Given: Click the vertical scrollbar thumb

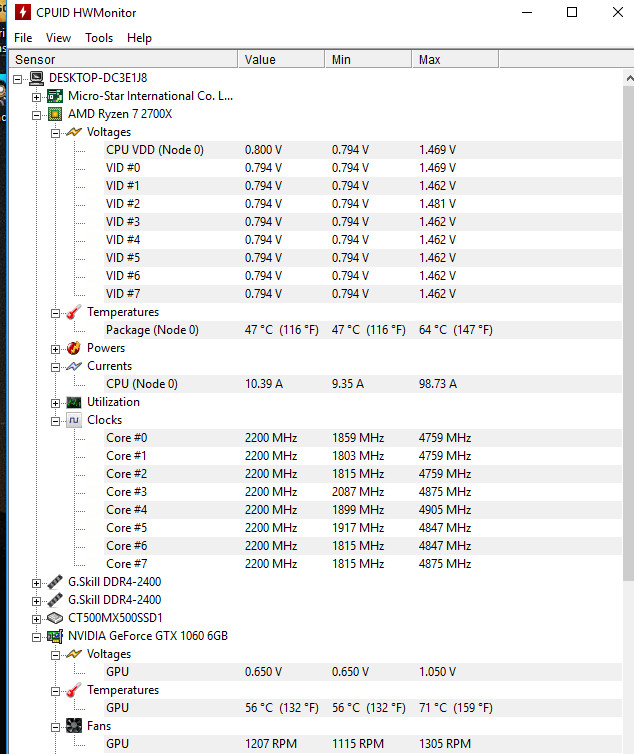Looking at the screenshot, I should tap(629, 333).
